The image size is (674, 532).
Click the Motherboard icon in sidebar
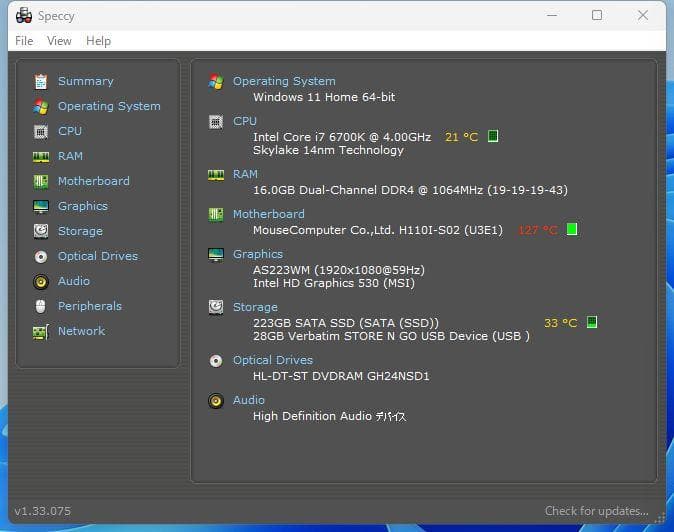pos(41,181)
